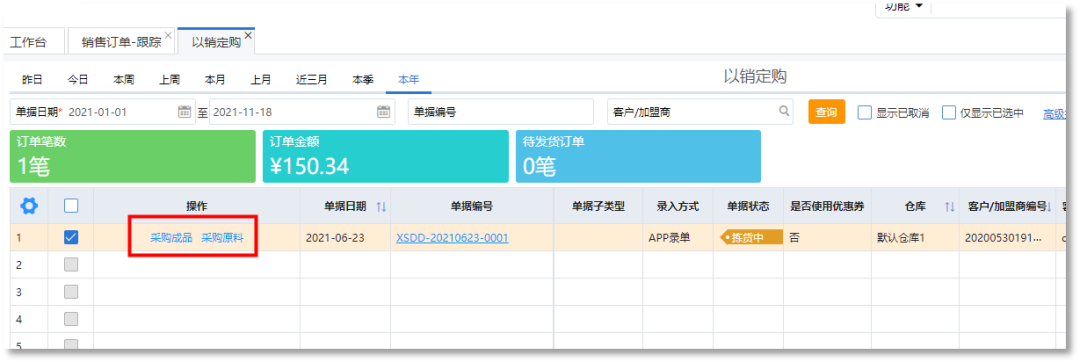Click the 操作 column header
Screen dimensions: 1080x362
pyautogui.click(x=197, y=206)
